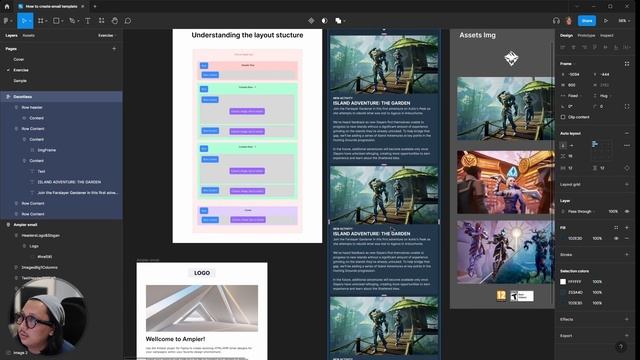The width and height of the screenshot is (640, 360).
Task: Add a layout grid plus icon
Action: point(627,184)
